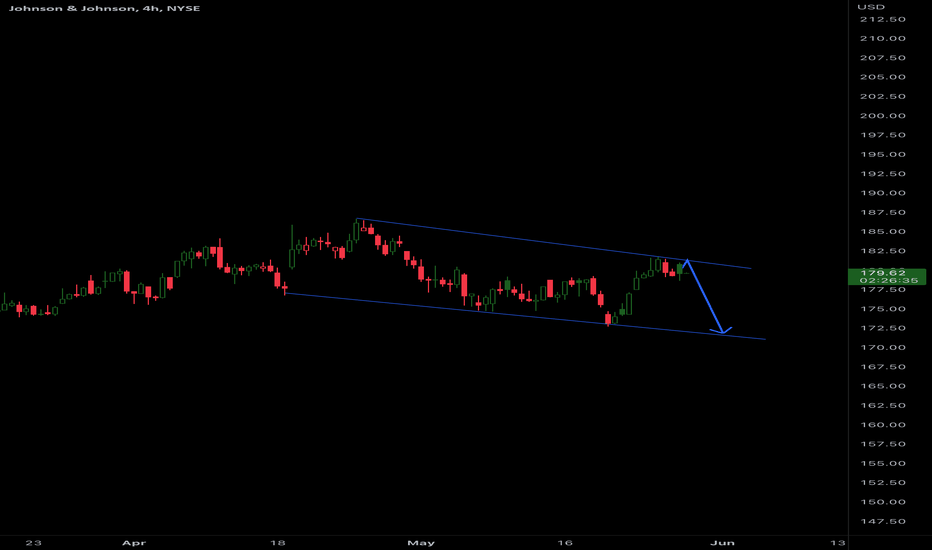Click the 210.00 price axis label
932x550 pixels.
883,39
